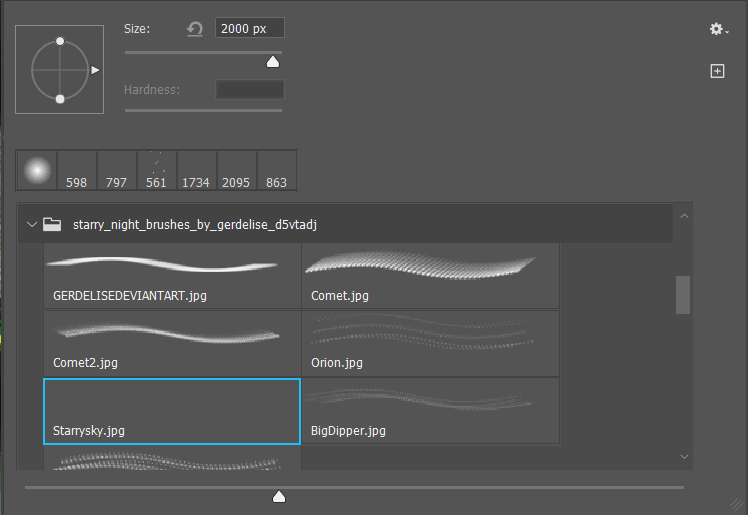This screenshot has height=515, width=748.
Task: Select the partially visible brush below Starrysky.jpg
Action: tap(172, 458)
